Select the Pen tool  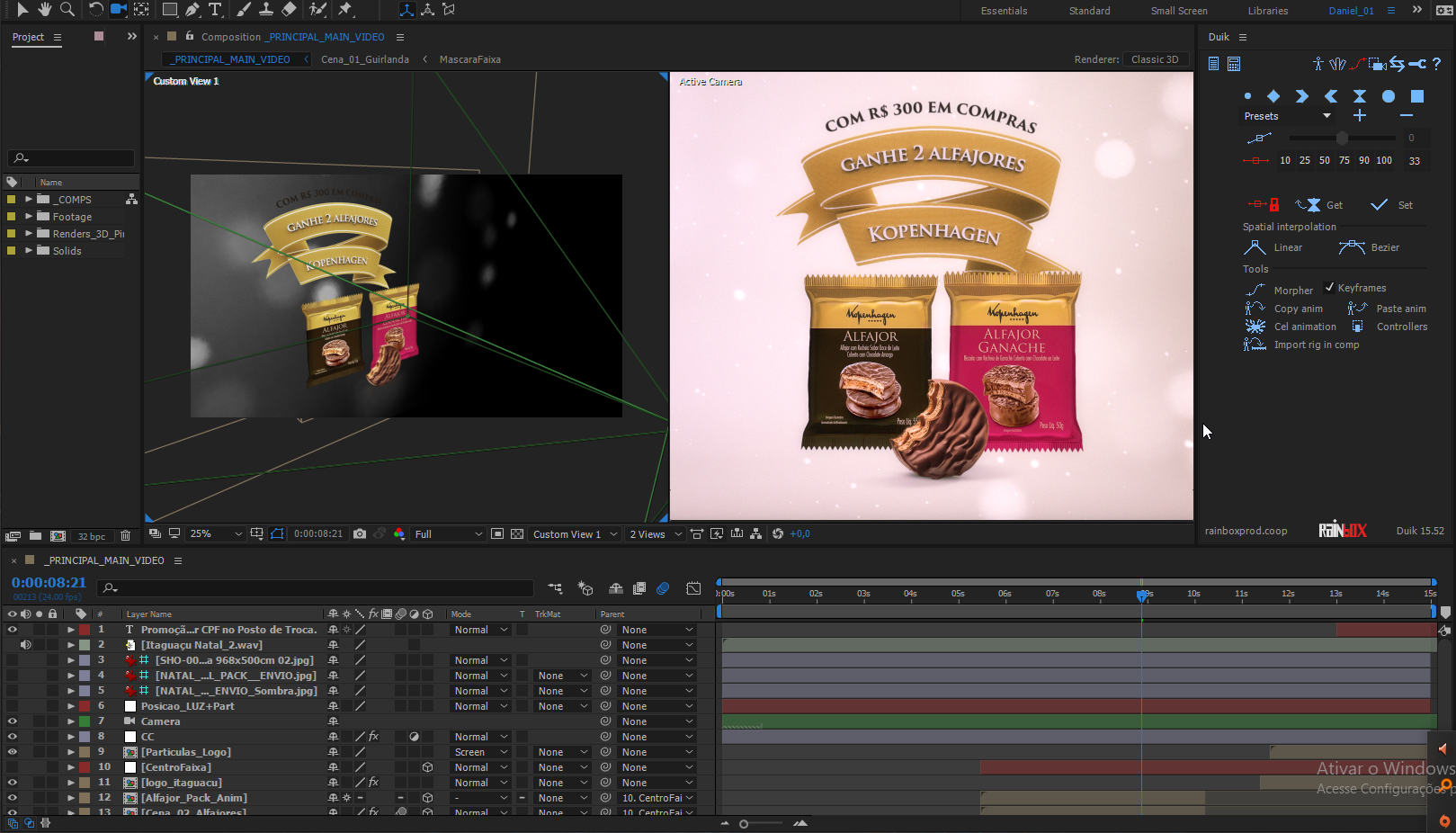click(x=192, y=10)
